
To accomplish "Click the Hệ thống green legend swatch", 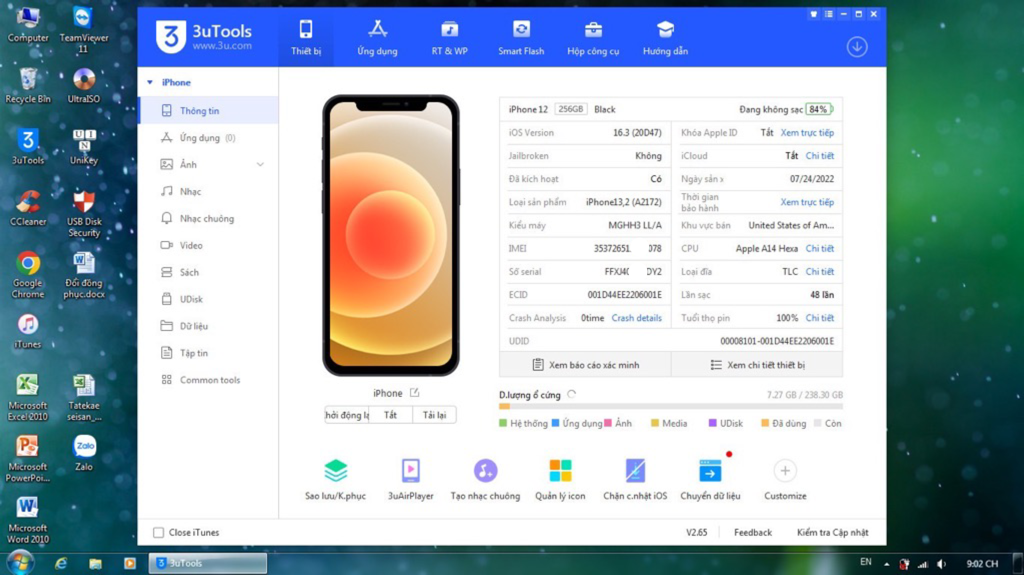I will coord(503,423).
